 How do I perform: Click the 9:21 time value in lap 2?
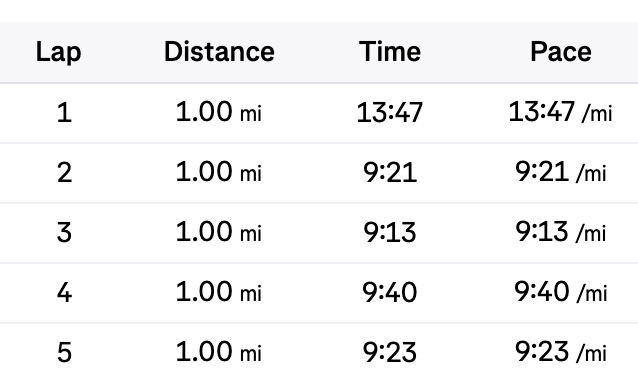click(390, 172)
